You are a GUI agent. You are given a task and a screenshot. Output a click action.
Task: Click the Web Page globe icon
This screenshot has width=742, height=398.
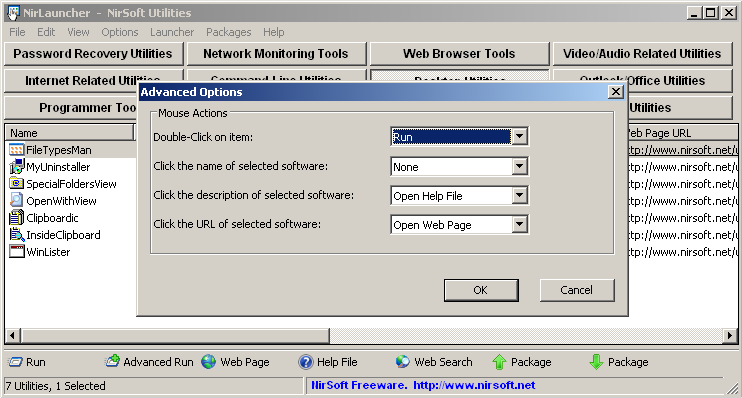[x=209, y=362]
